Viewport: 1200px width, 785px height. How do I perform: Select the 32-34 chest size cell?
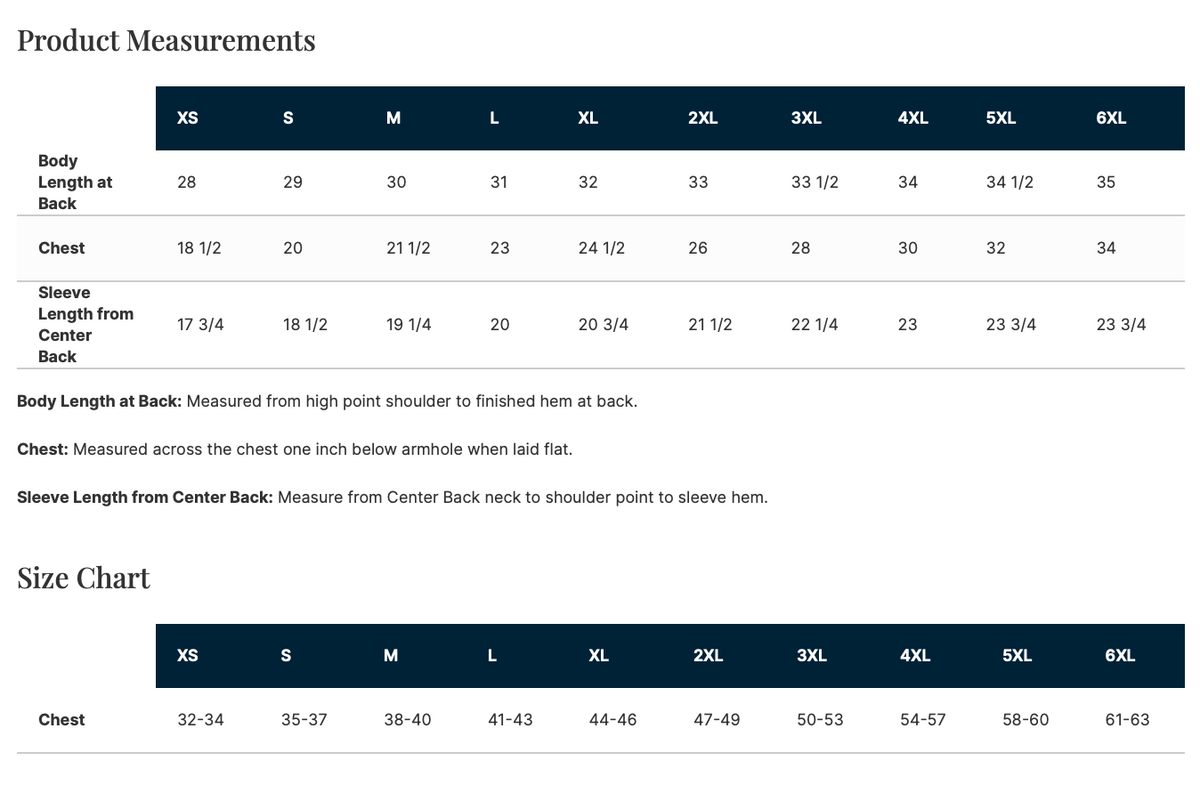click(200, 719)
